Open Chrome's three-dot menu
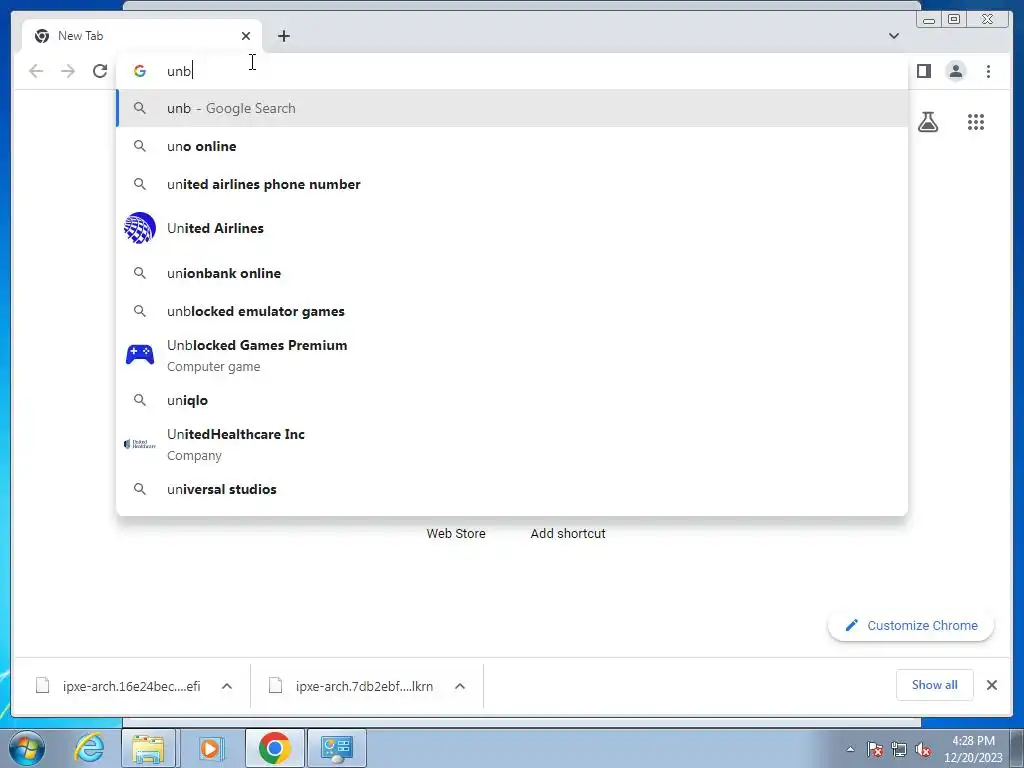This screenshot has height=768, width=1024. [x=988, y=71]
